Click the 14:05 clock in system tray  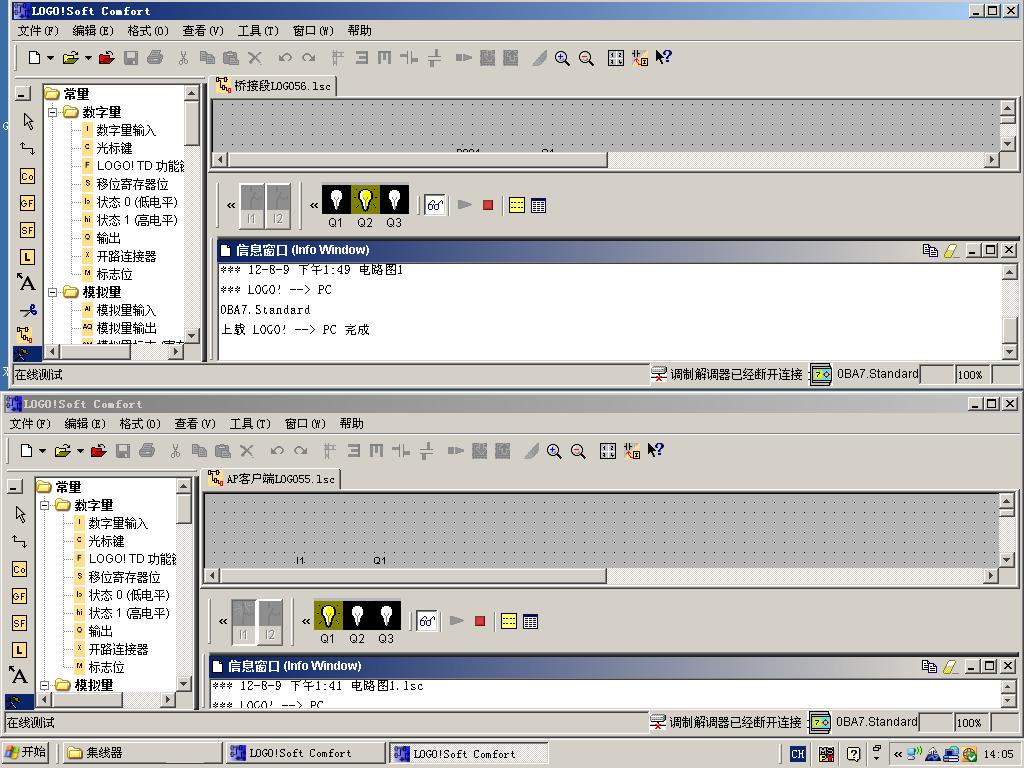pyautogui.click(x=999, y=754)
